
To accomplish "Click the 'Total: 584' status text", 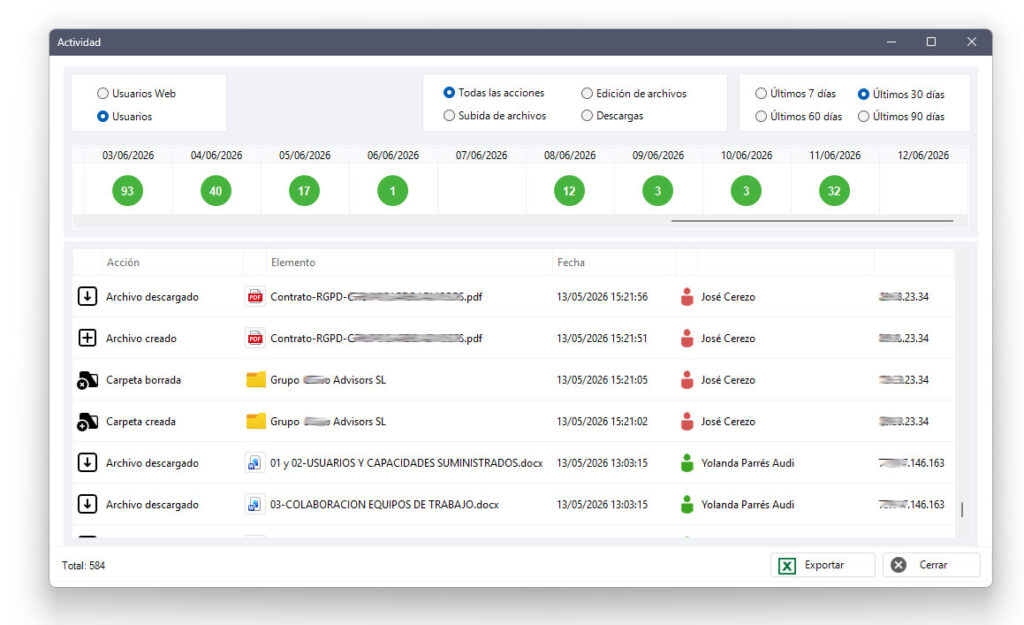I will (x=83, y=566).
